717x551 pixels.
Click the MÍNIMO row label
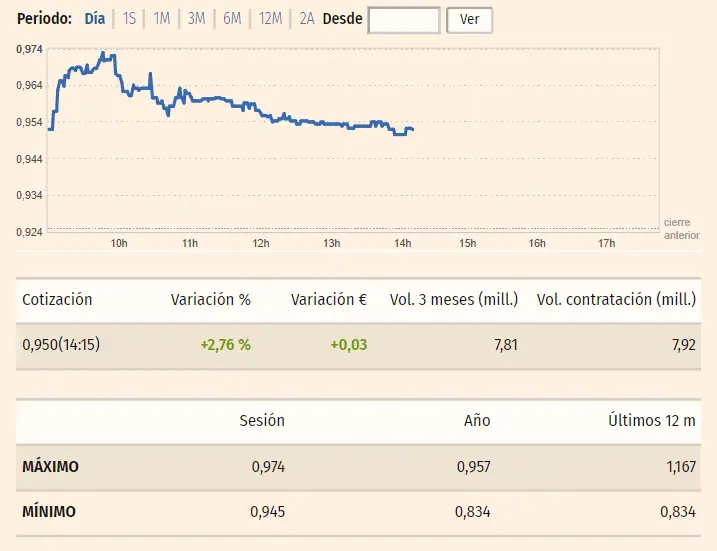tap(49, 513)
